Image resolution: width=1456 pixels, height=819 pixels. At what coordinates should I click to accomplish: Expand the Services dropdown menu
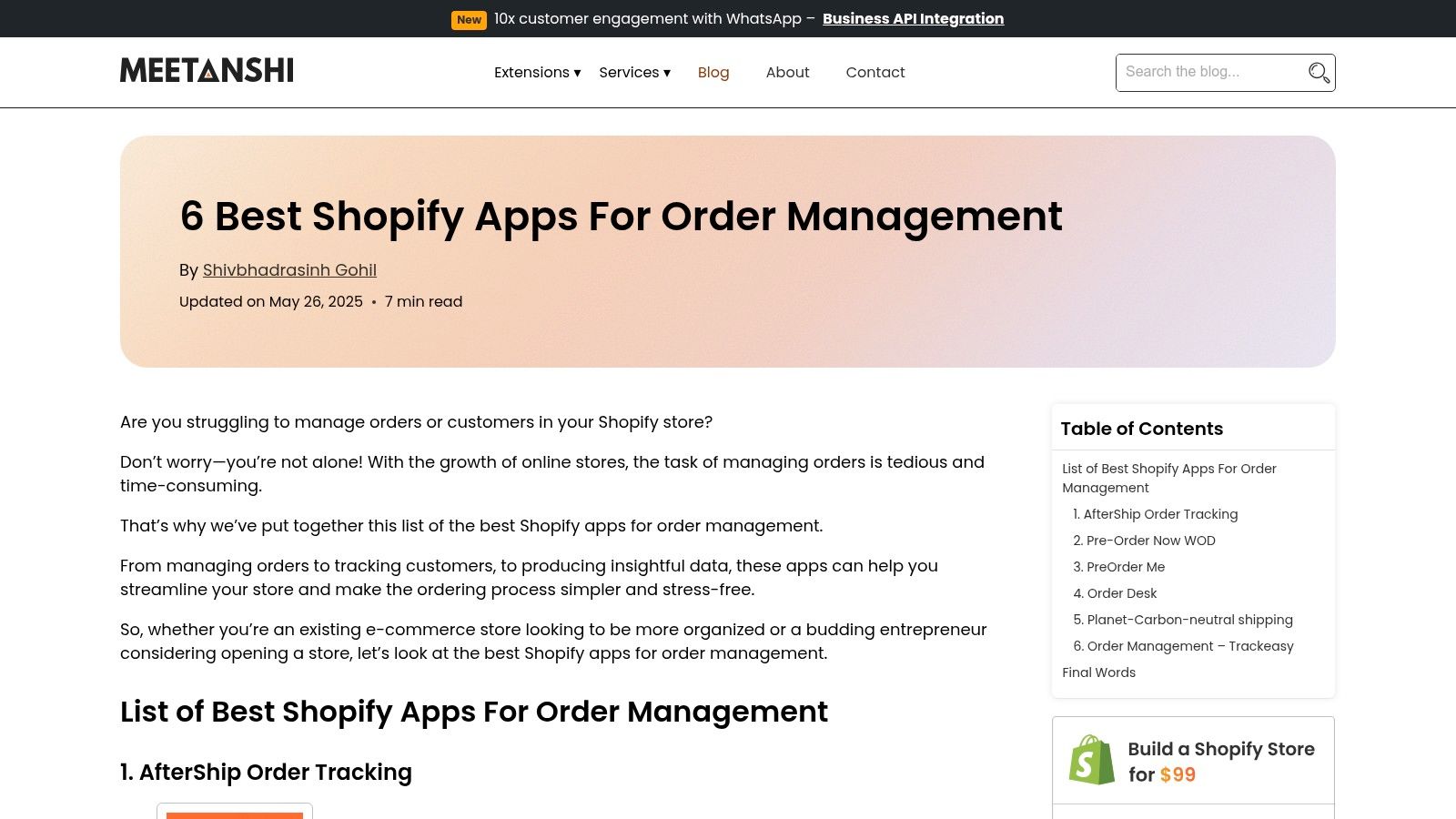click(634, 72)
